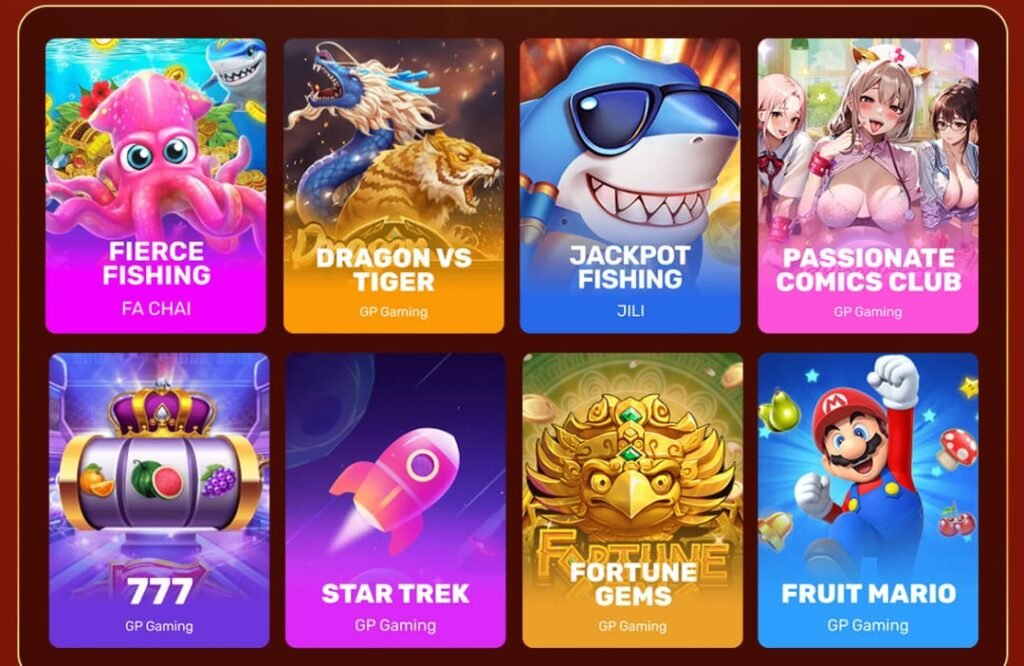This screenshot has width=1024, height=666.
Task: Click the slot machine reel with fruits
Action: click(159, 479)
